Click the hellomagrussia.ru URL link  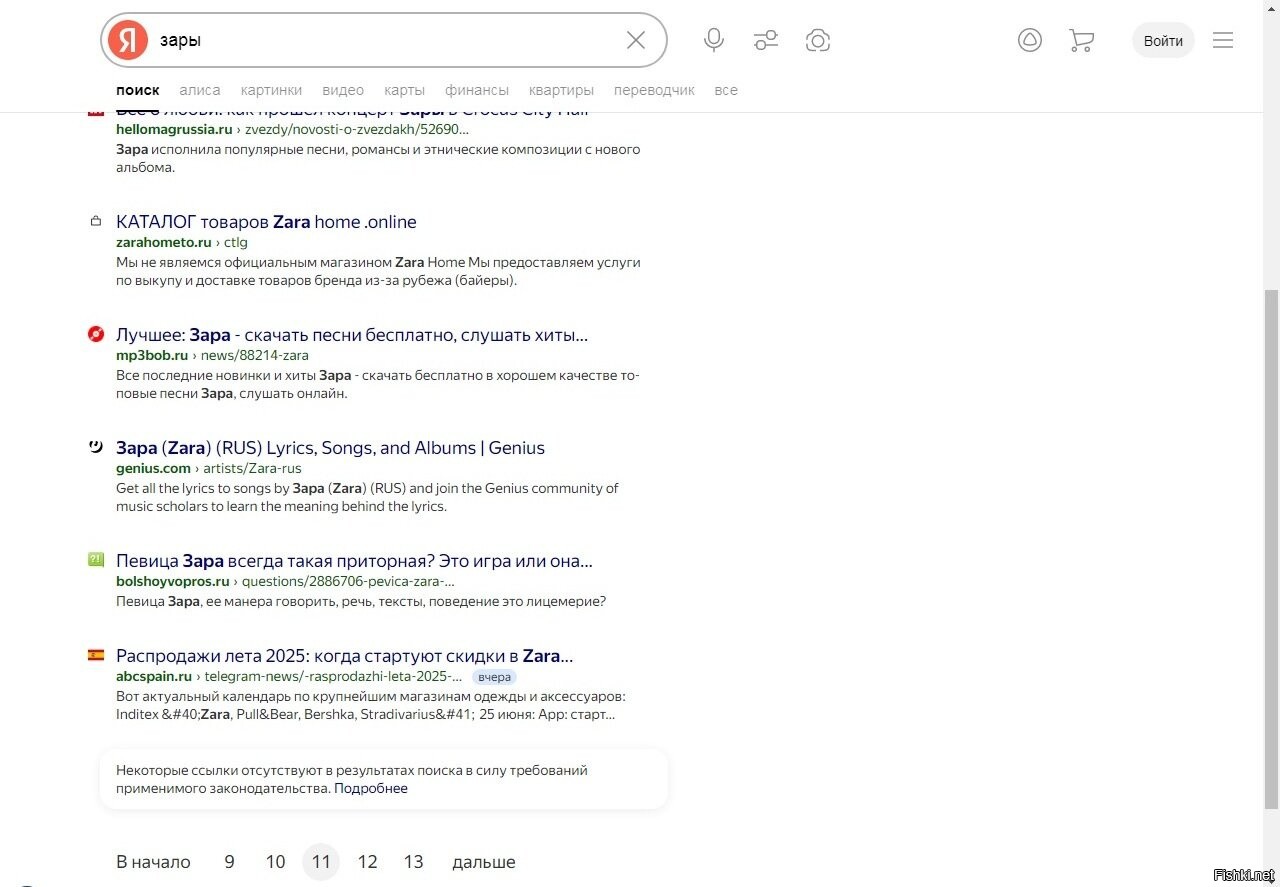[x=292, y=129]
